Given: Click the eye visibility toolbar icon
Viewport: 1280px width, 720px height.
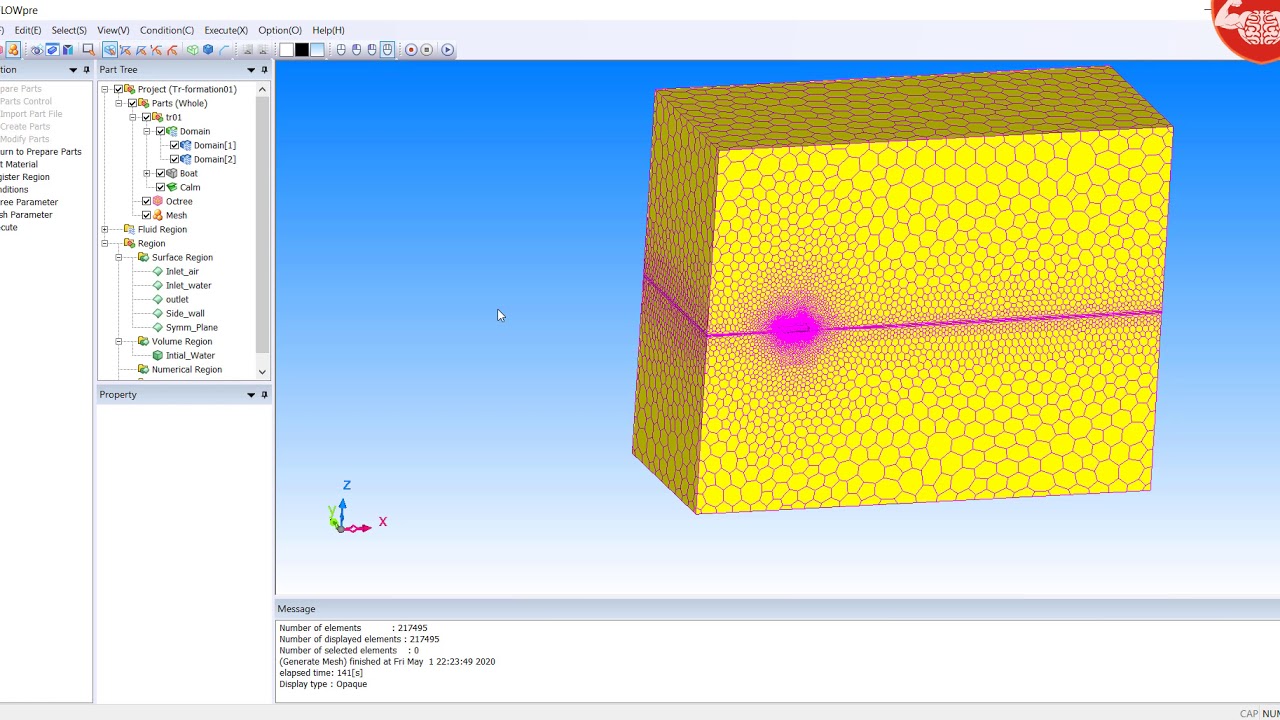Looking at the screenshot, I should [36, 50].
